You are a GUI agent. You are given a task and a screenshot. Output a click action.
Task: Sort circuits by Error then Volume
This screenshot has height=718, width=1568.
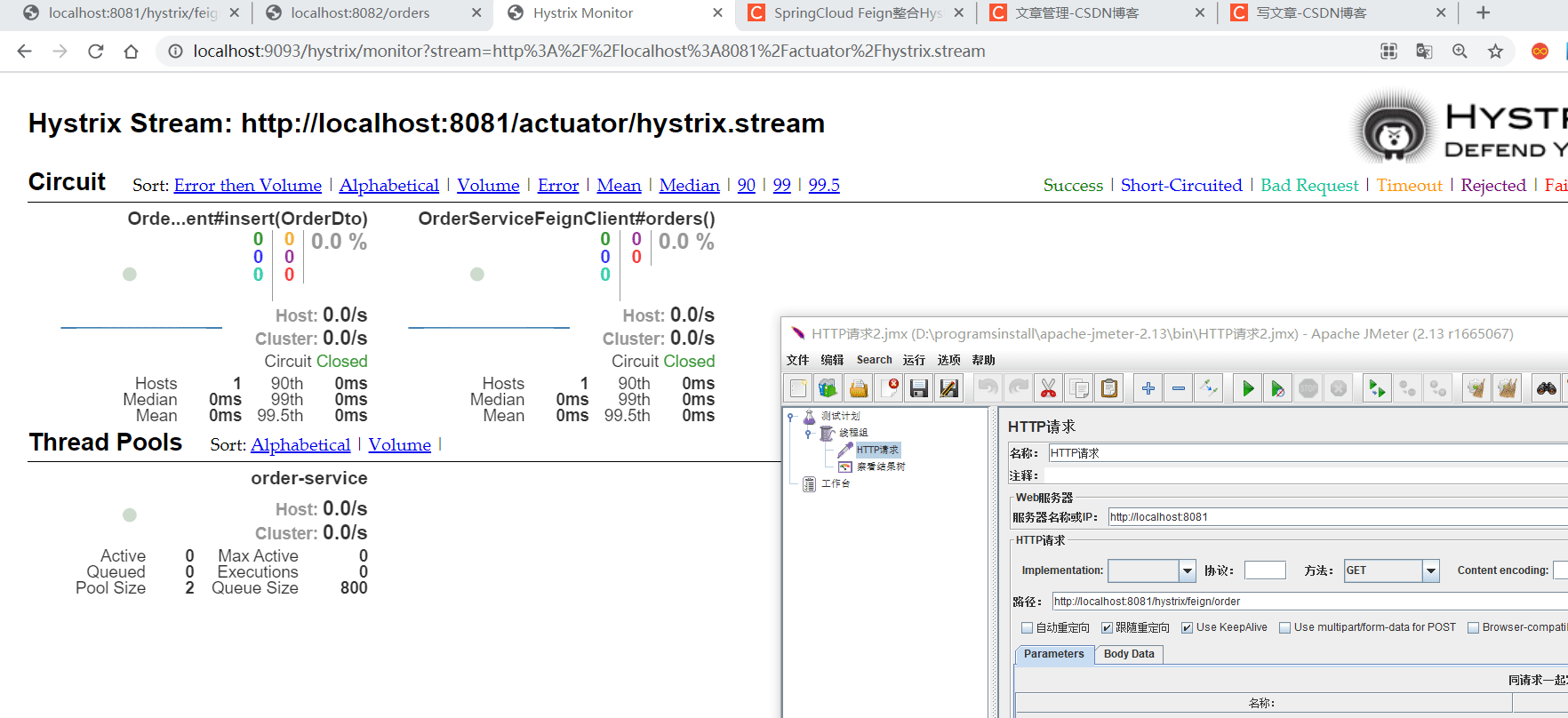248,185
